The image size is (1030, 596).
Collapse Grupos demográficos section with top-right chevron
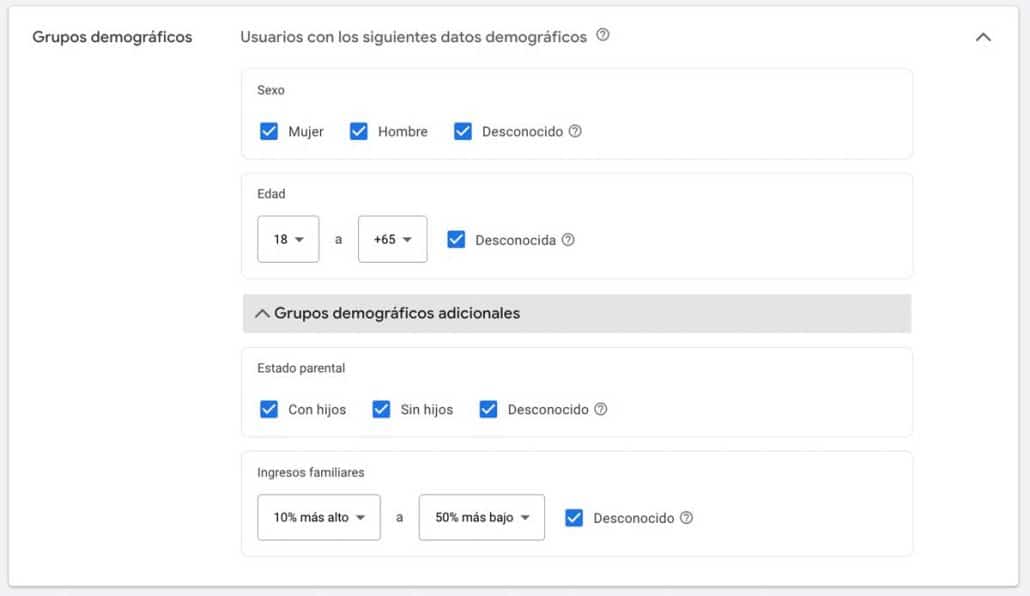click(983, 37)
